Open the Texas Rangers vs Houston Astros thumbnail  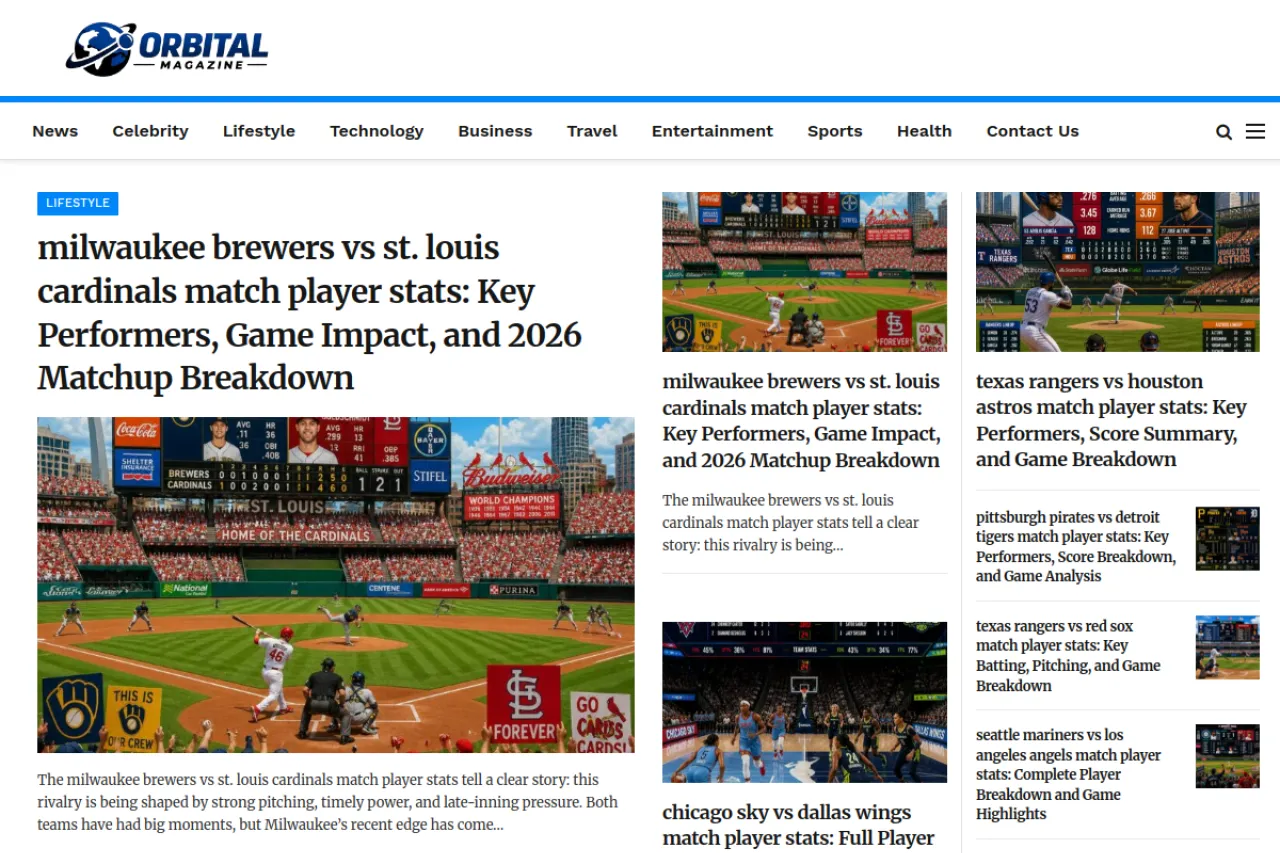1118,272
